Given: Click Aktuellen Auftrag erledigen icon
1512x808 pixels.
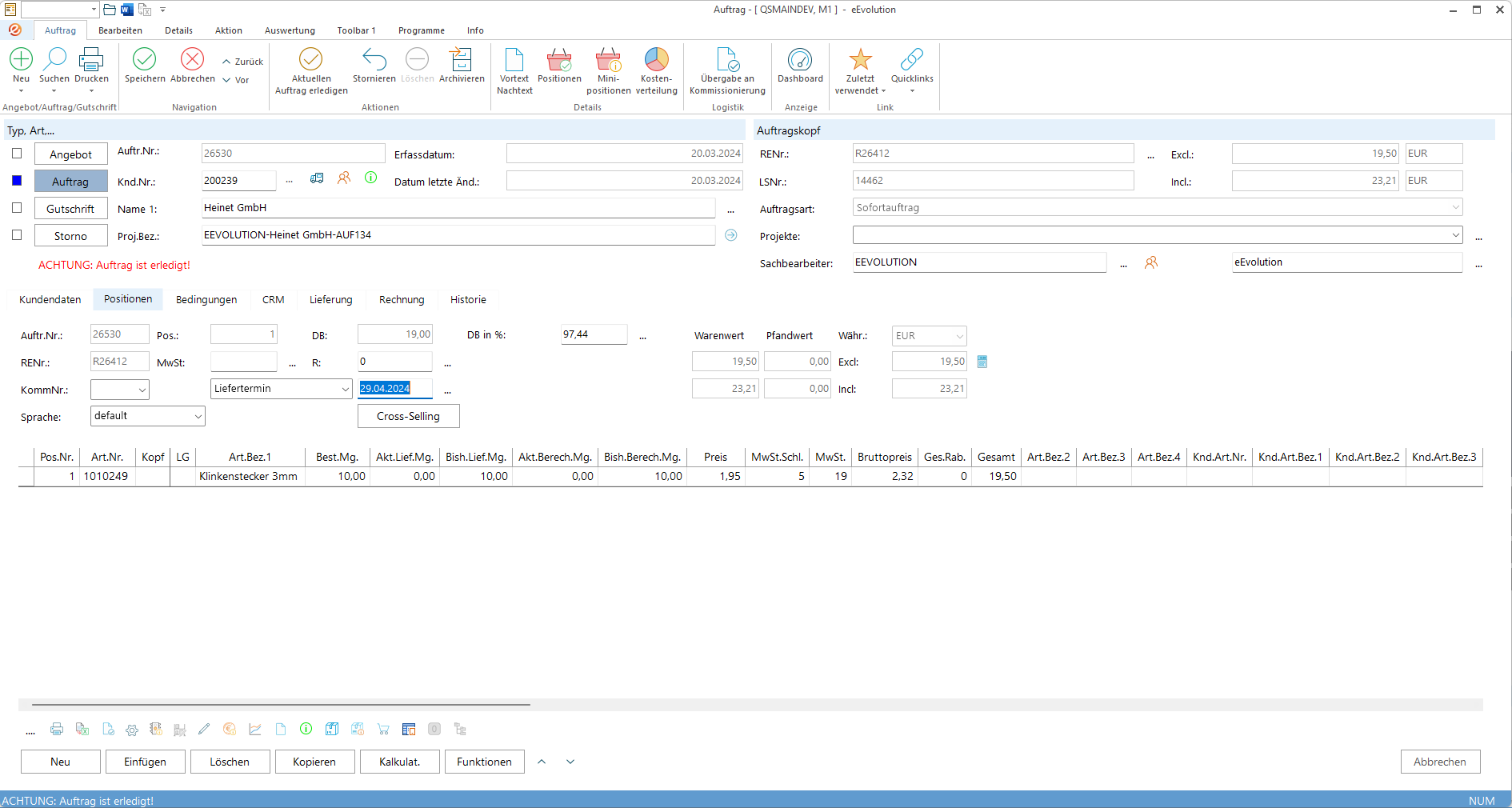Looking at the screenshot, I should (311, 59).
